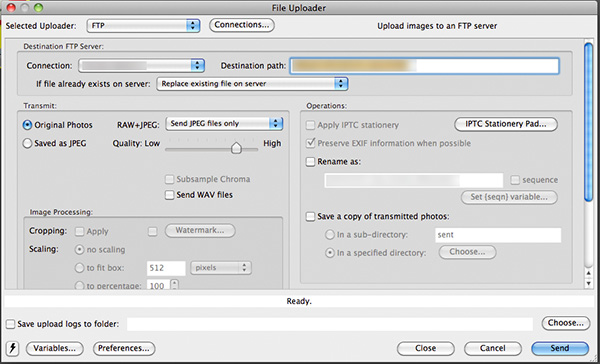
Task: Click the upload logs folder path field
Action: [330, 324]
